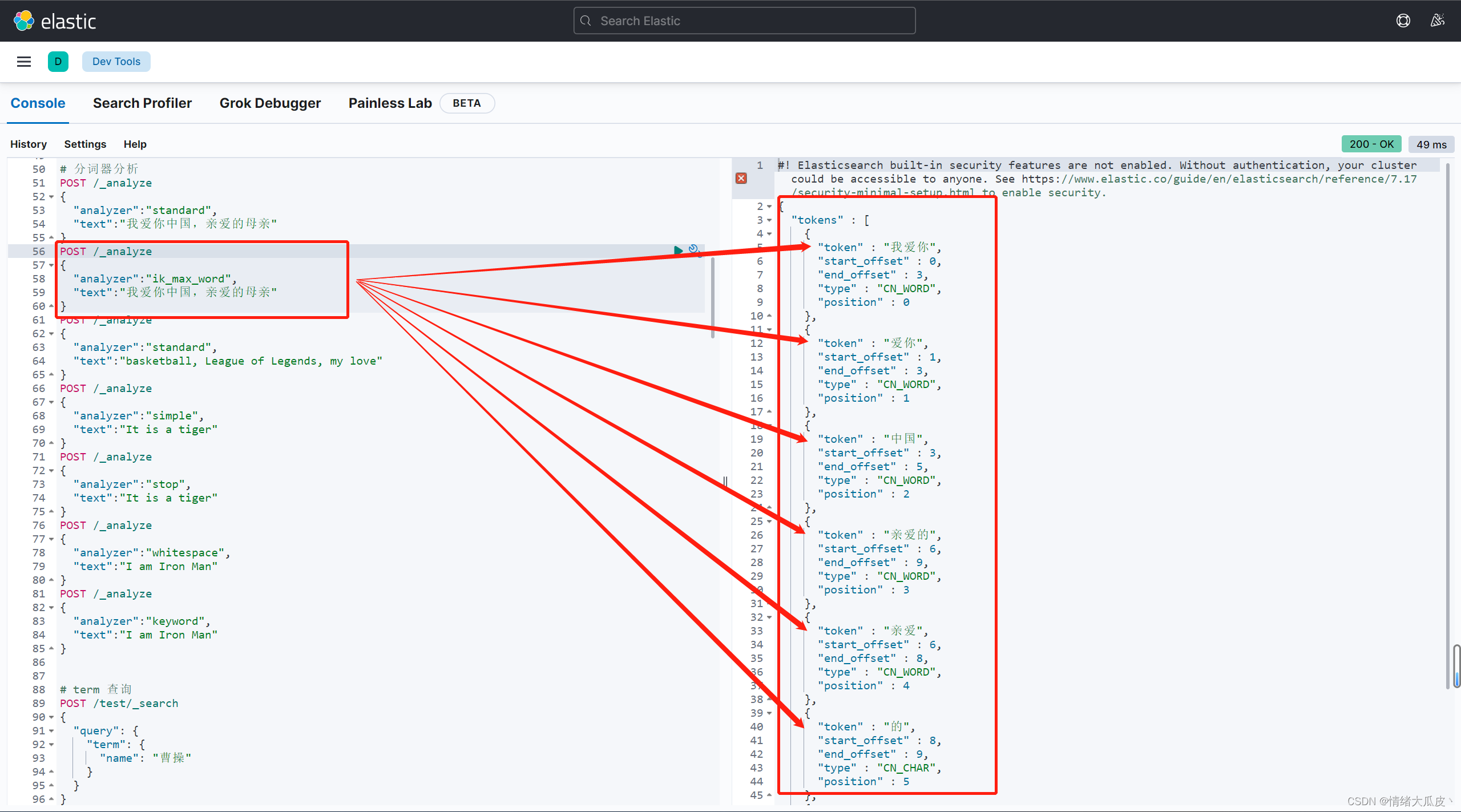This screenshot has width=1461, height=812.
Task: Click the "analyzer":"keyword" line
Action: coord(142,621)
